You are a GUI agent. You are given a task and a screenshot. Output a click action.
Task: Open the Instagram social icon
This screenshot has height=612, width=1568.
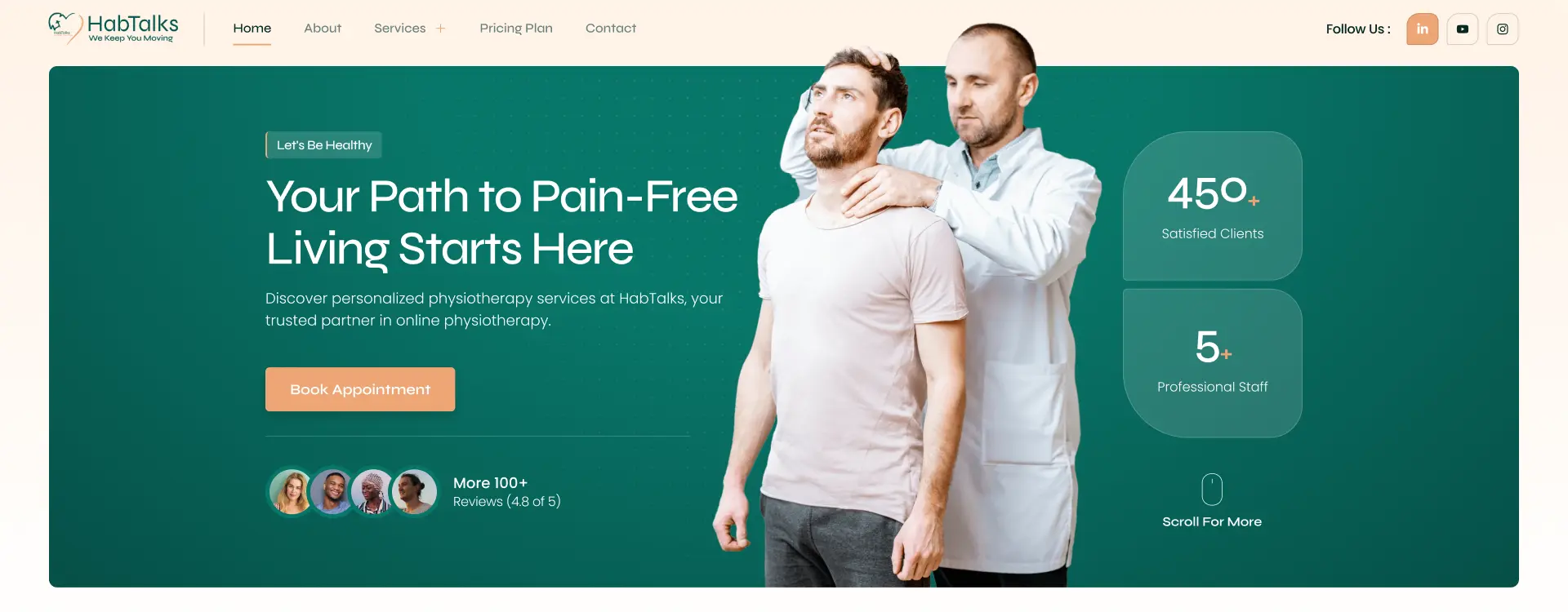pyautogui.click(x=1503, y=29)
